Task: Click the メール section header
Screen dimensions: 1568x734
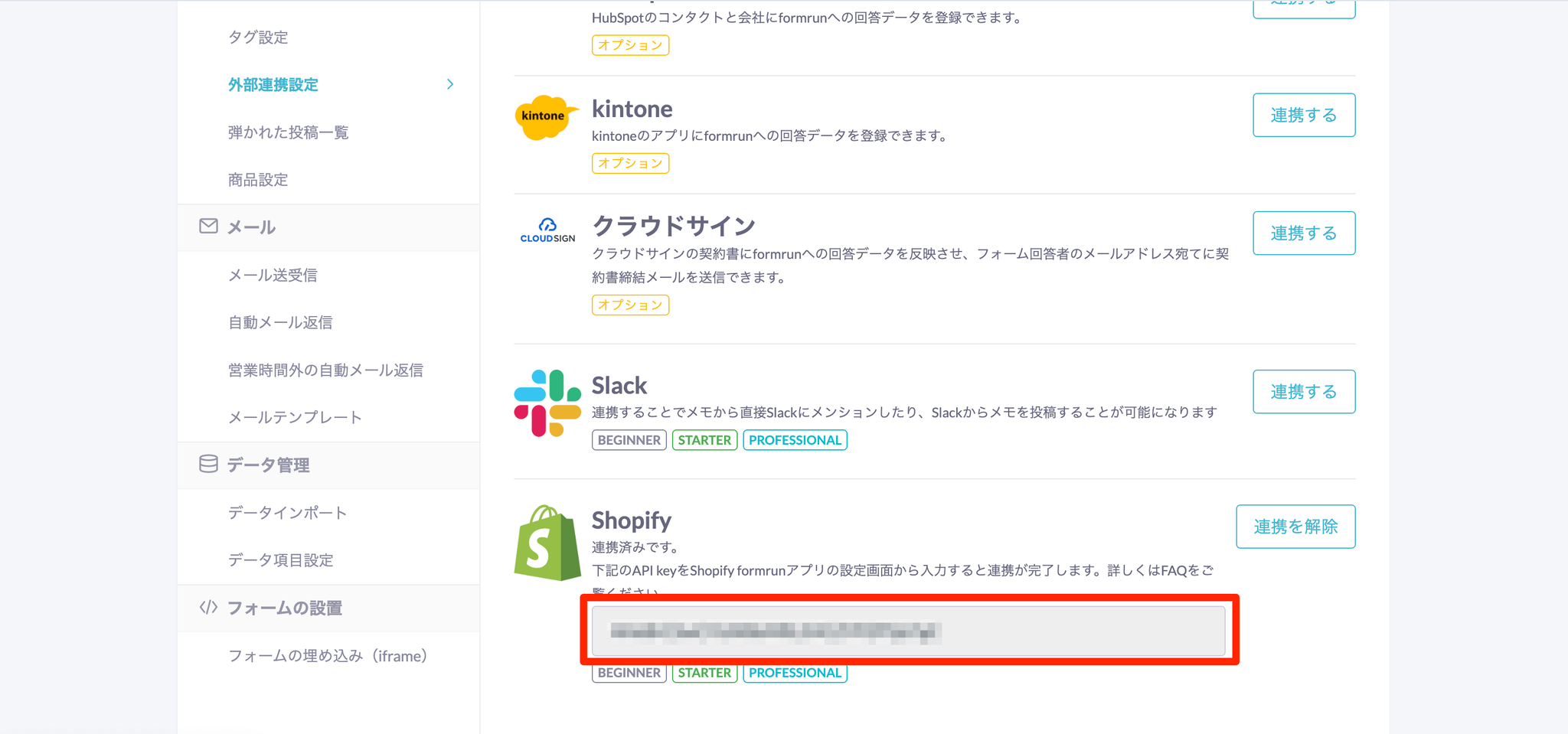Action: 328,227
